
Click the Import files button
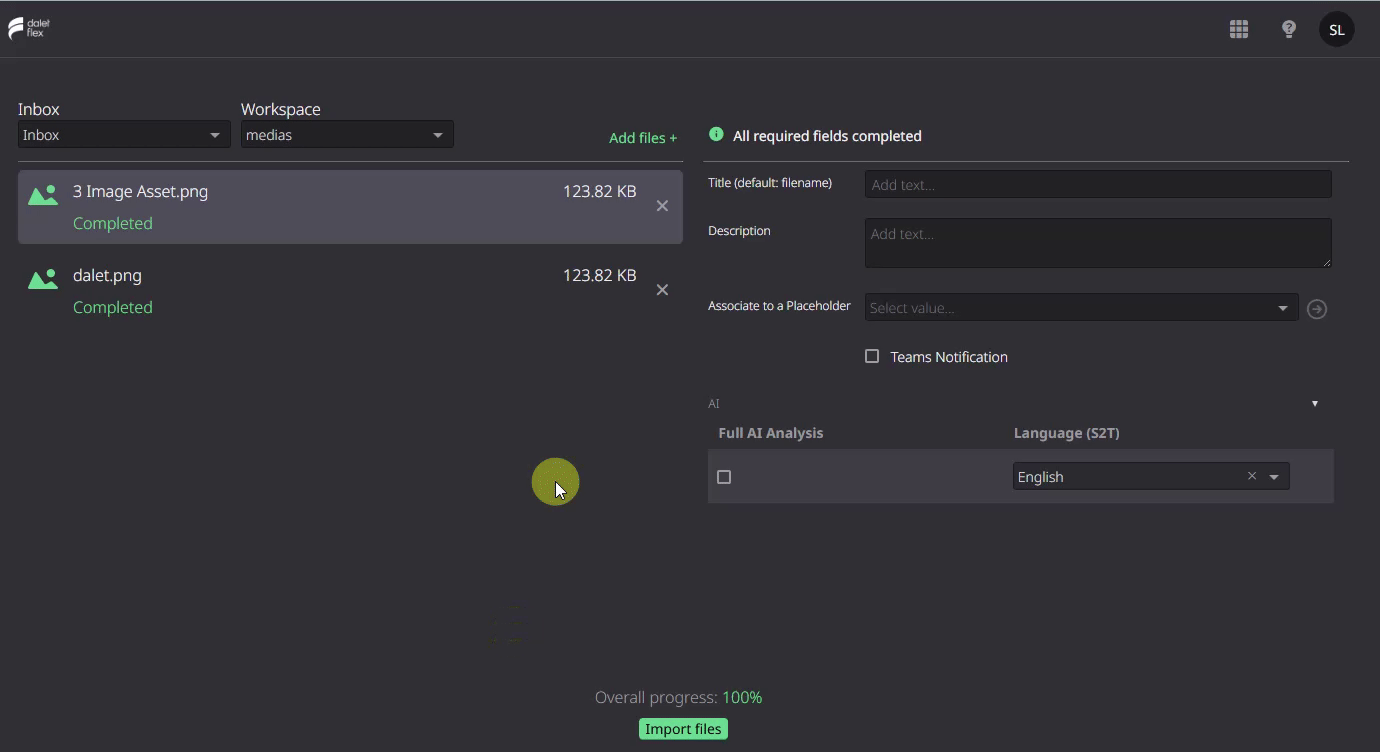tap(683, 729)
